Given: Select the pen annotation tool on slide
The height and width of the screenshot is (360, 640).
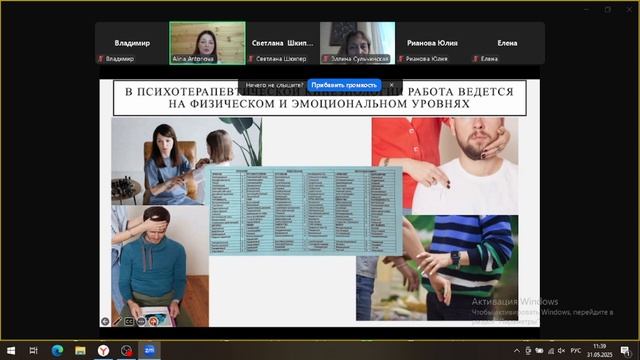Looking at the screenshot, I should click(117, 321).
